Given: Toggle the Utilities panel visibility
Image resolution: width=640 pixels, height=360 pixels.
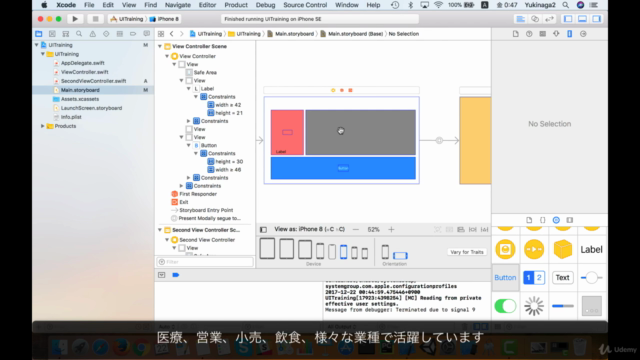Looking at the screenshot, I should coord(597,19).
